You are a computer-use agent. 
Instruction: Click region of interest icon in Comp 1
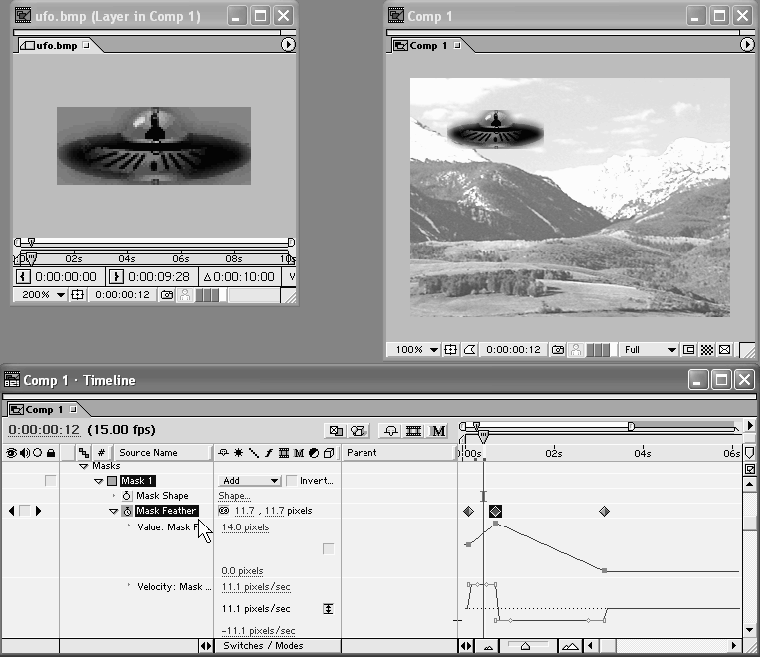[689, 350]
